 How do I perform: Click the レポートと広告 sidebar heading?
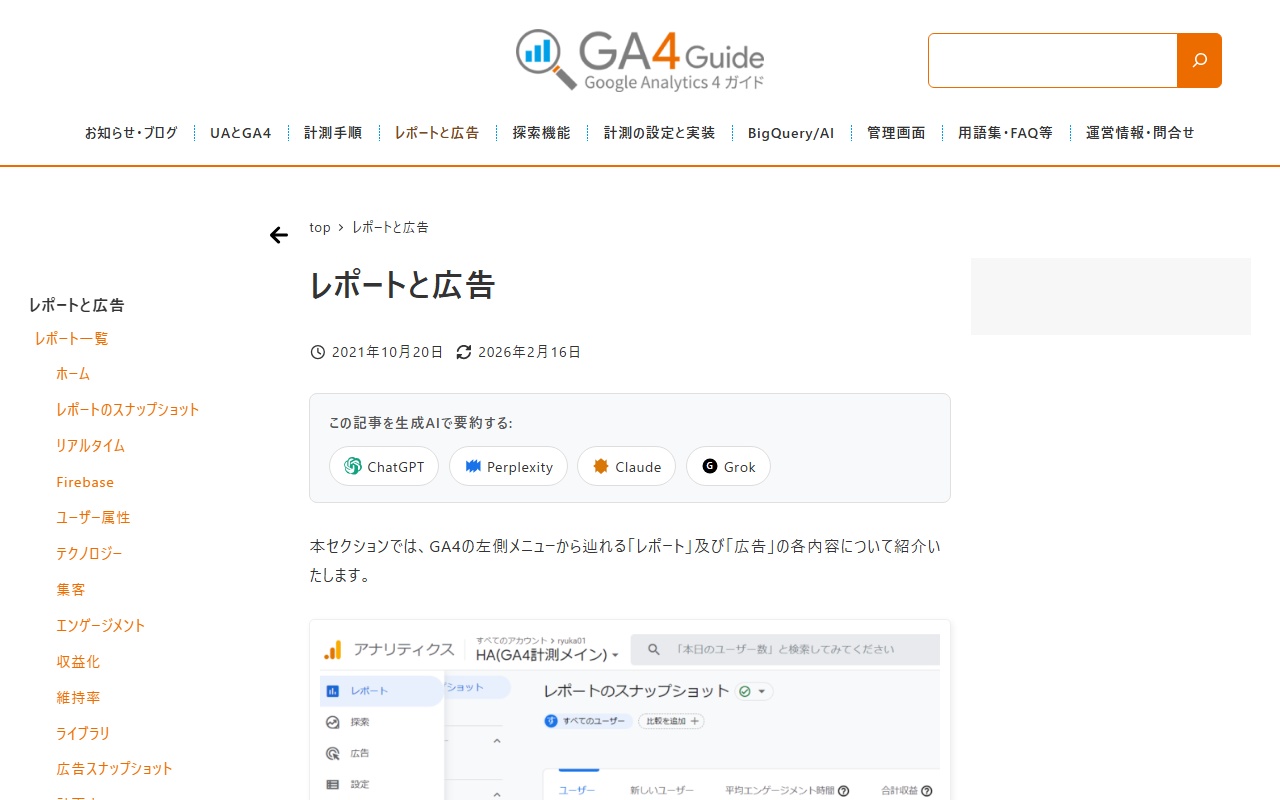77,305
